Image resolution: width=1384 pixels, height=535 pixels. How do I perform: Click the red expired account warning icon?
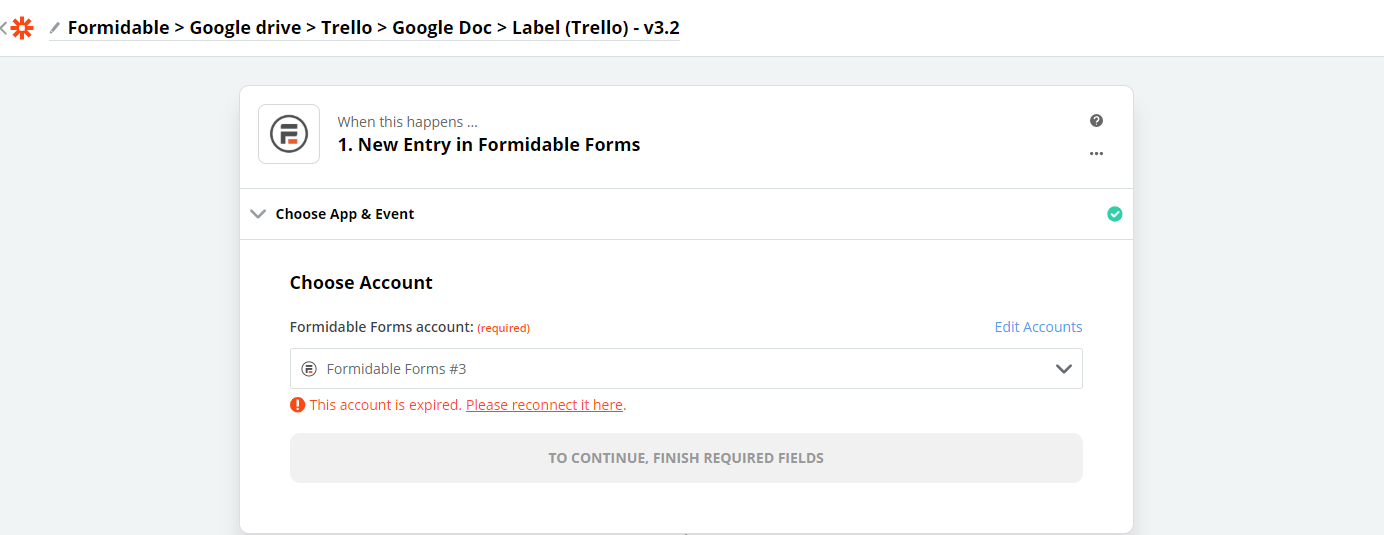coord(297,405)
